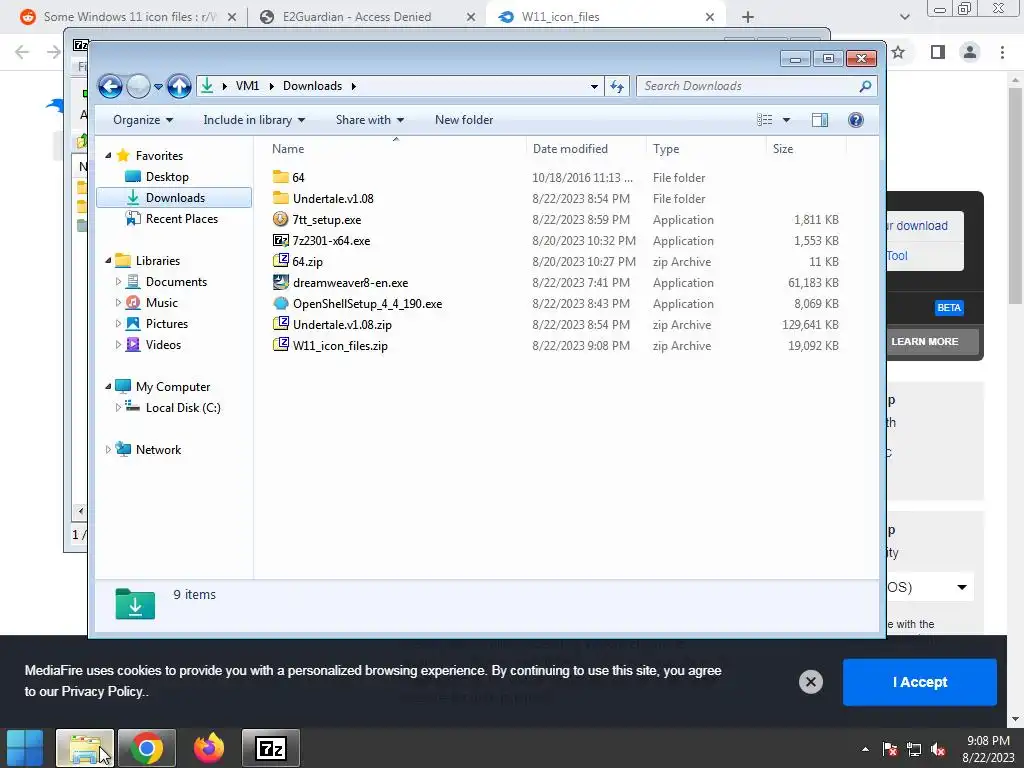The height and width of the screenshot is (768, 1024).
Task: Toggle the preview pane button
Action: click(x=820, y=120)
